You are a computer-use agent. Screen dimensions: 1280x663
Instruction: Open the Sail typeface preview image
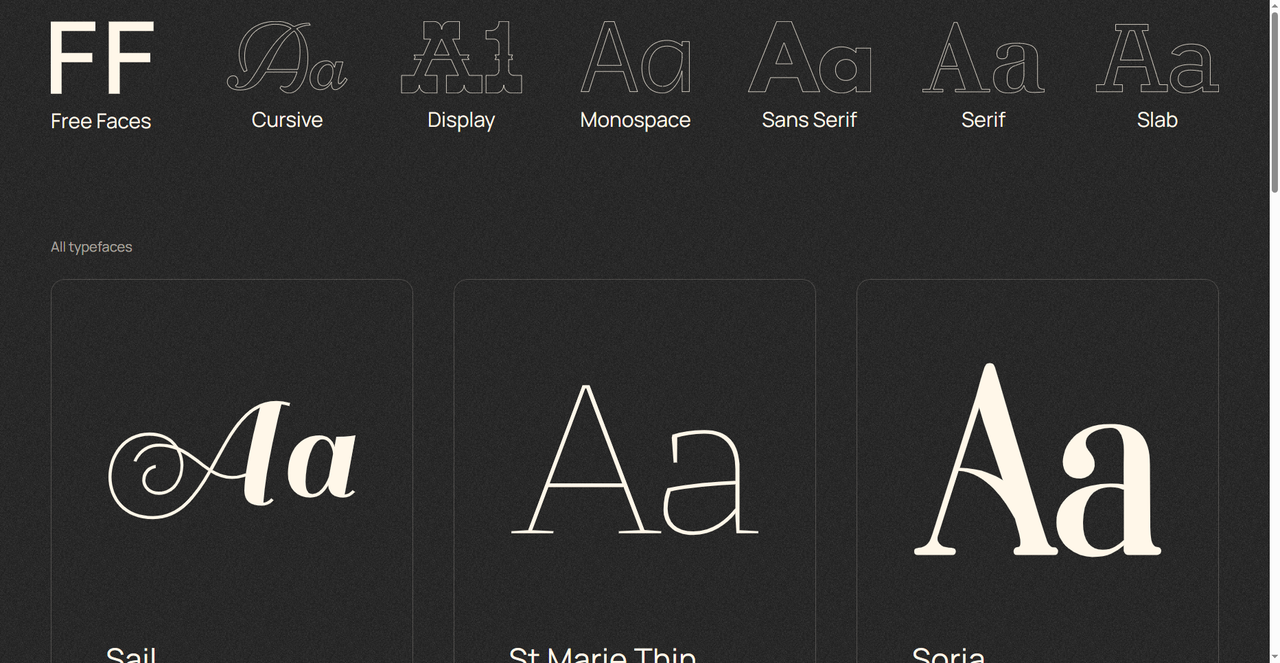[x=232, y=460]
